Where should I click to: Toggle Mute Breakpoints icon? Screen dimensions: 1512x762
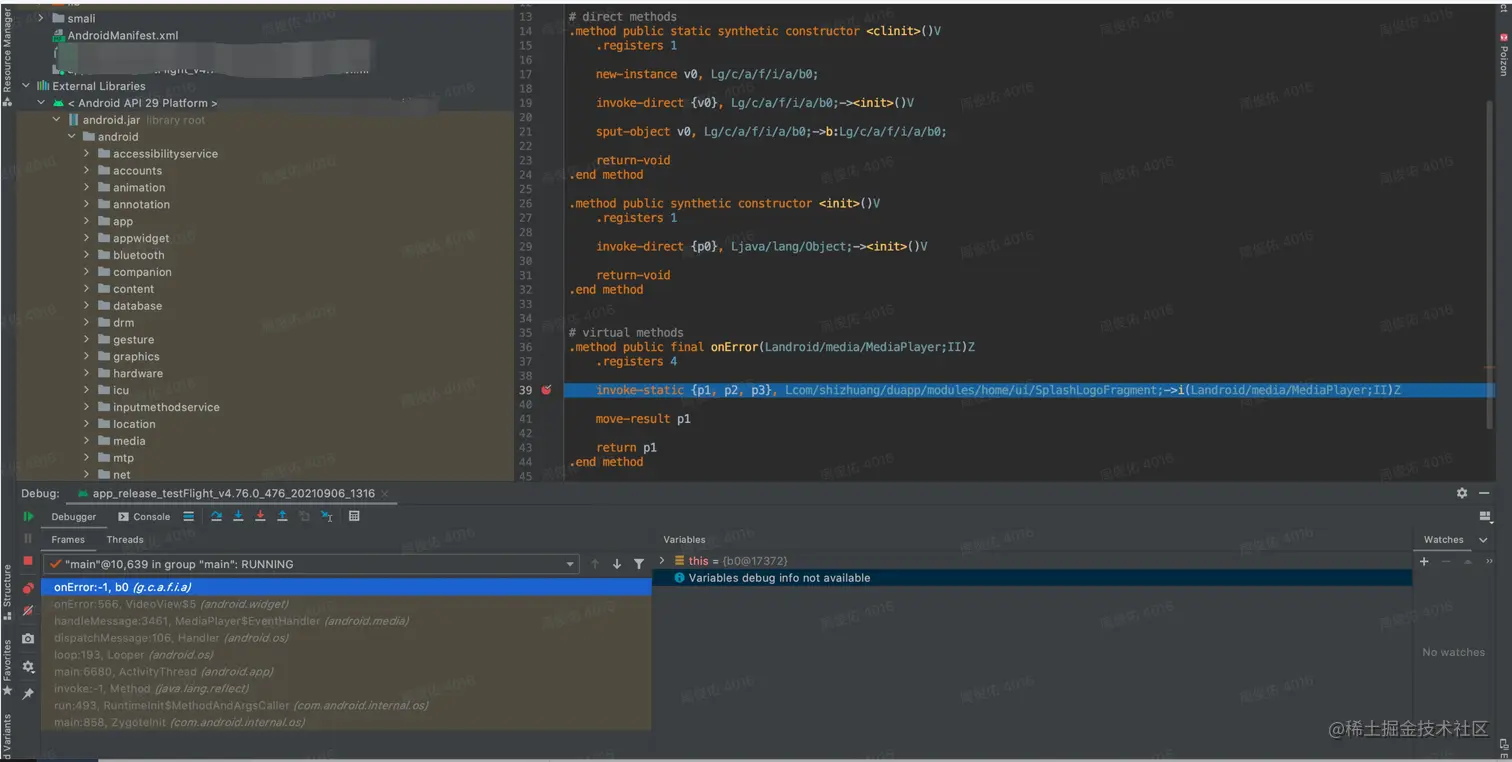[x=28, y=610]
